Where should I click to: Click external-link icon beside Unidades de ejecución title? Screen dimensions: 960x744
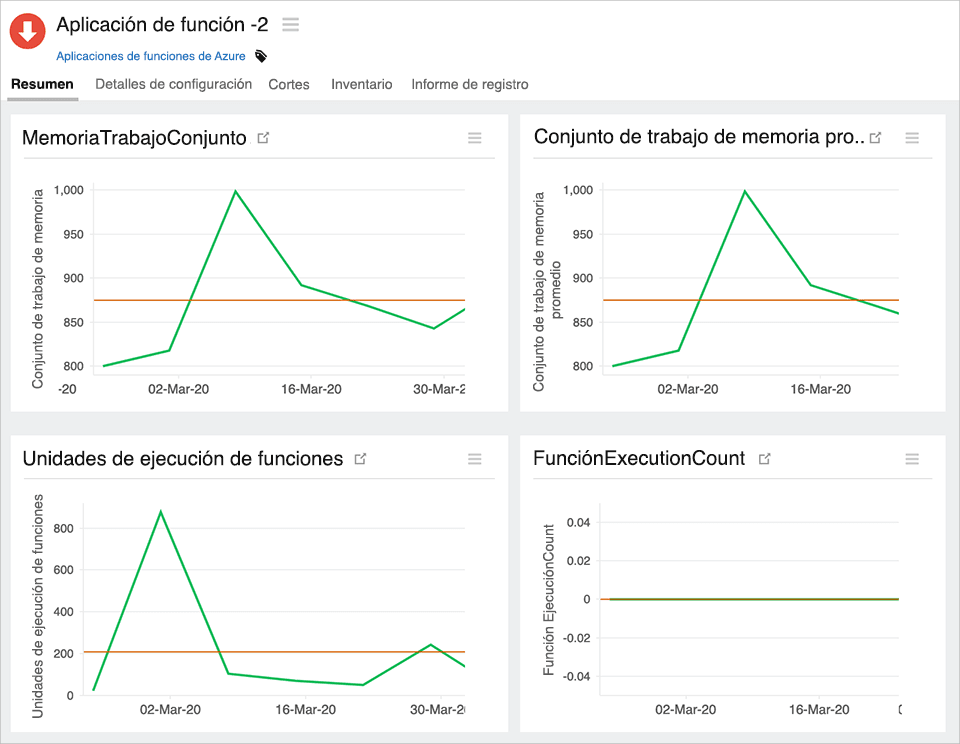coord(360,459)
